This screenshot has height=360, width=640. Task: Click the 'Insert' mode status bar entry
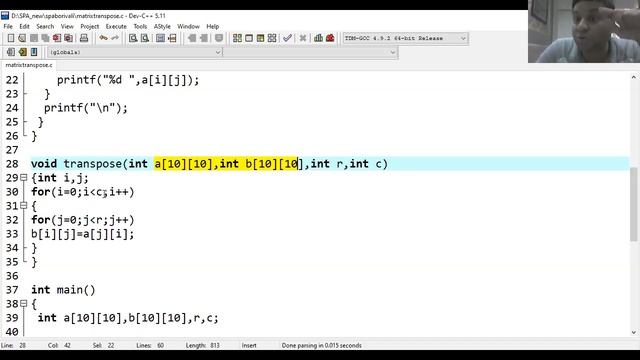pyautogui.click(x=249, y=345)
